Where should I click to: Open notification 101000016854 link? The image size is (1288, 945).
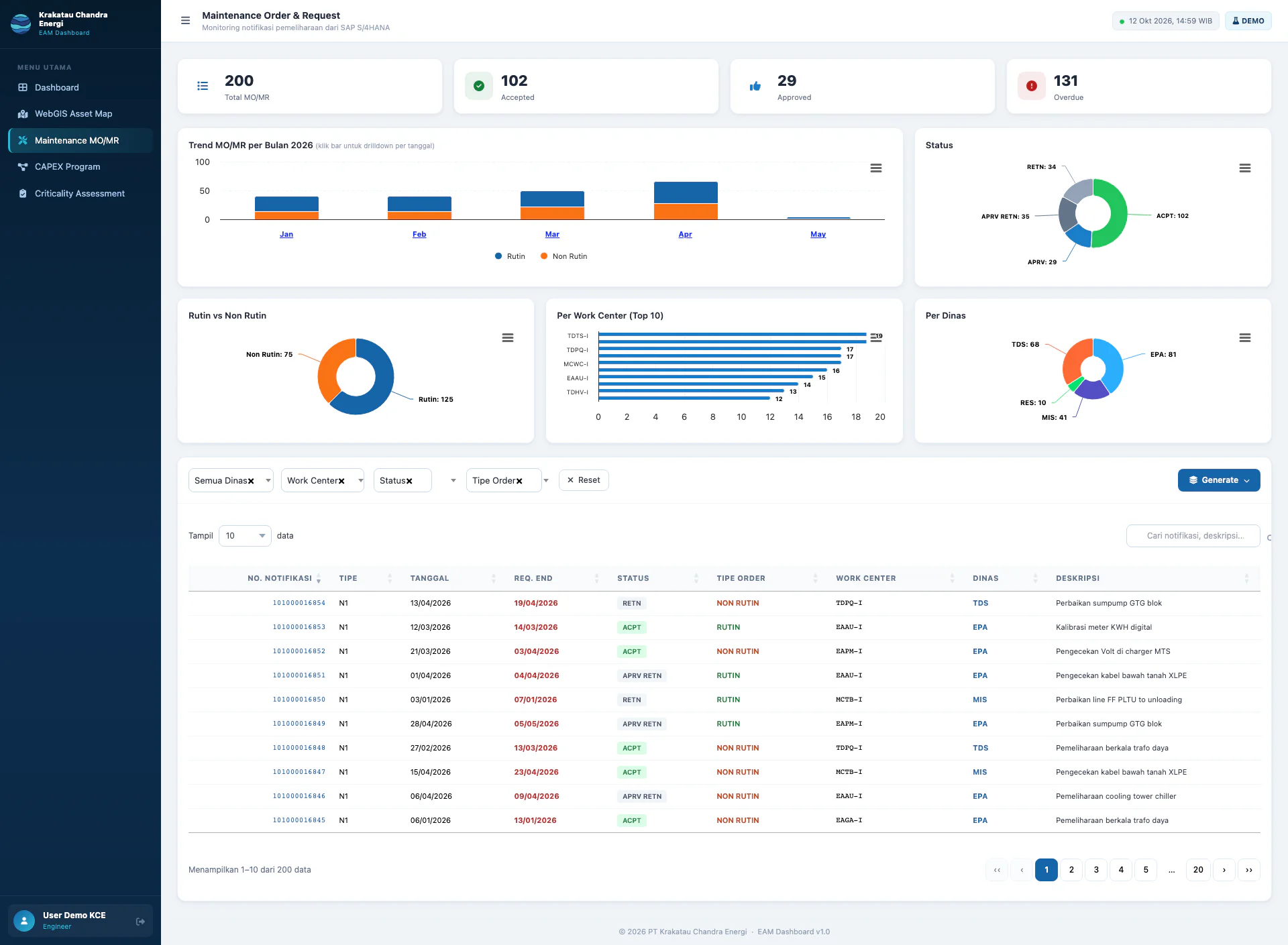299,603
